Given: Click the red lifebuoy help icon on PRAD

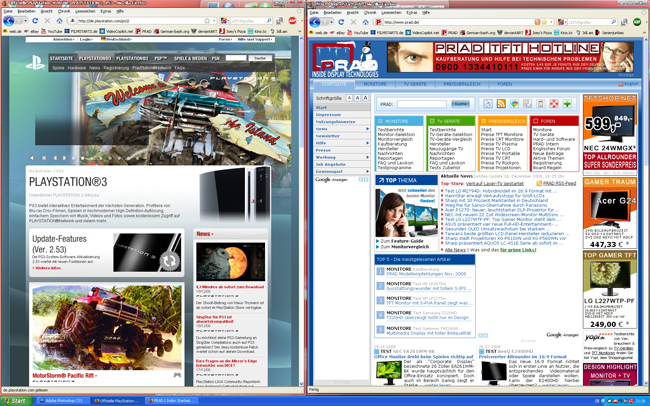Looking at the screenshot, I should tap(554, 104).
